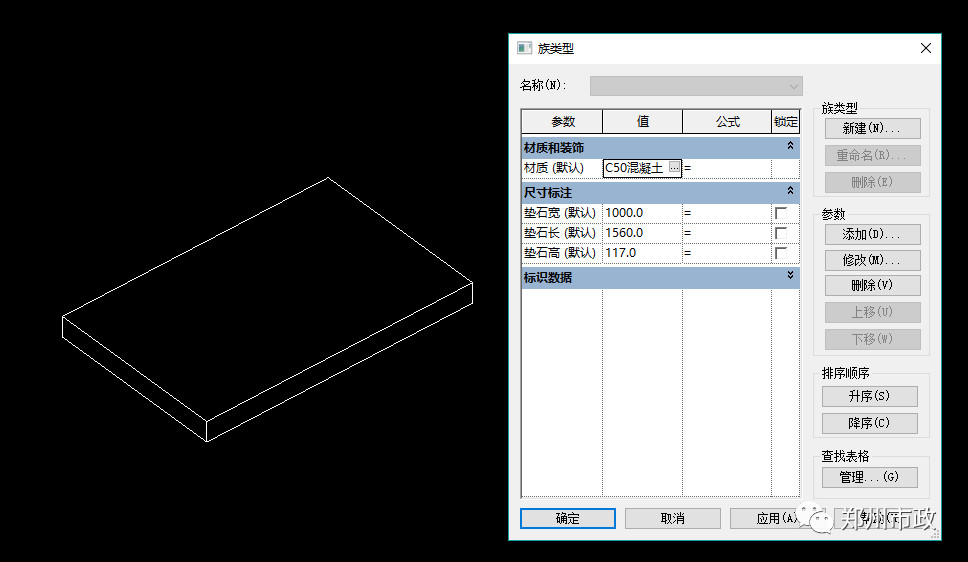The height and width of the screenshot is (562, 968).
Task: Click the 参数 column header
Action: click(x=562, y=122)
